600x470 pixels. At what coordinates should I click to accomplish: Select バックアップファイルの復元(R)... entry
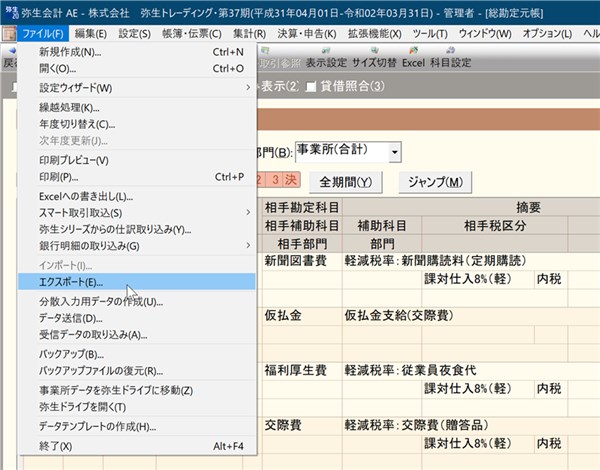(x=137, y=371)
